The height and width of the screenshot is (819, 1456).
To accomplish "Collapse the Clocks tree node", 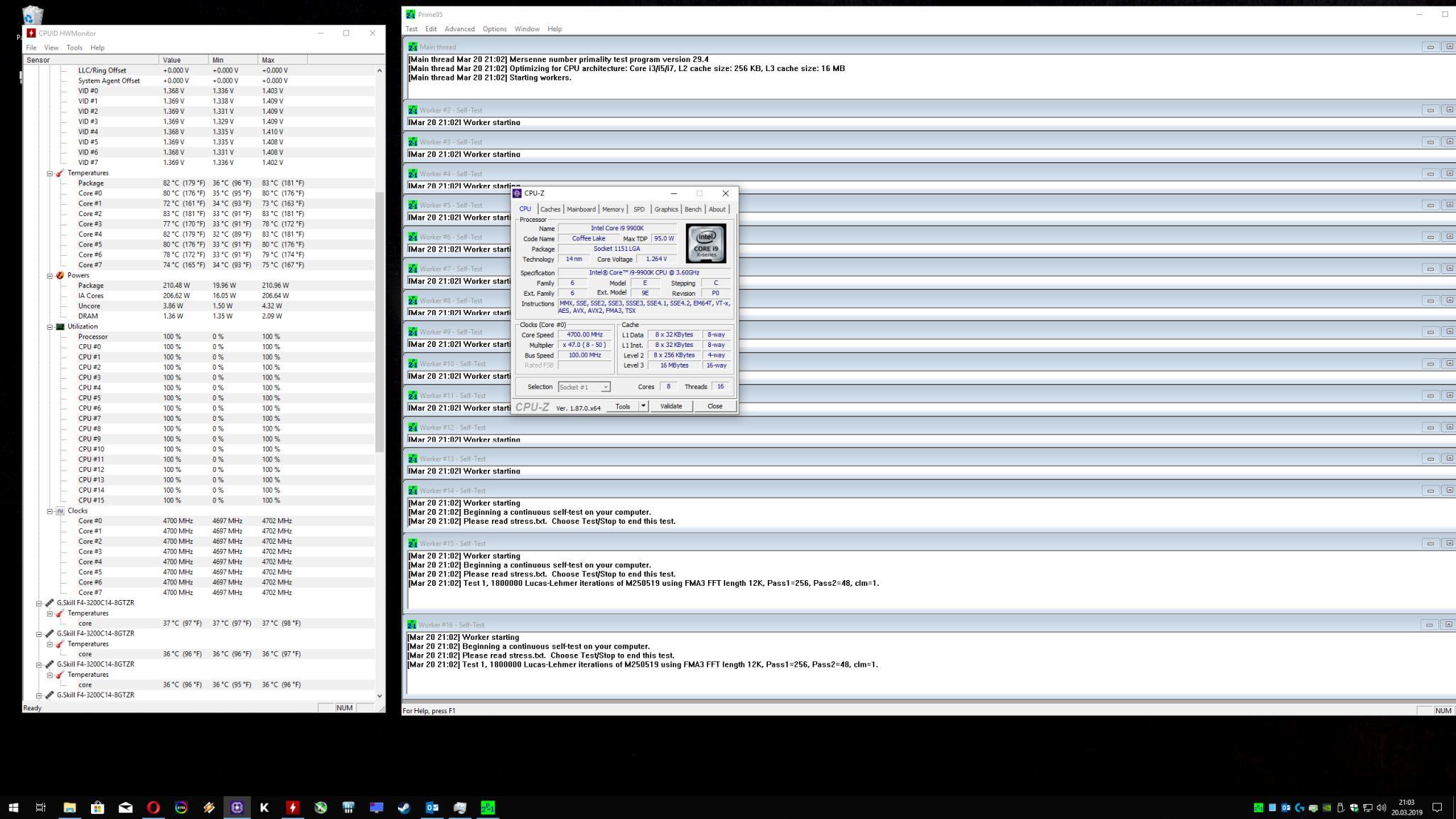I will click(50, 511).
